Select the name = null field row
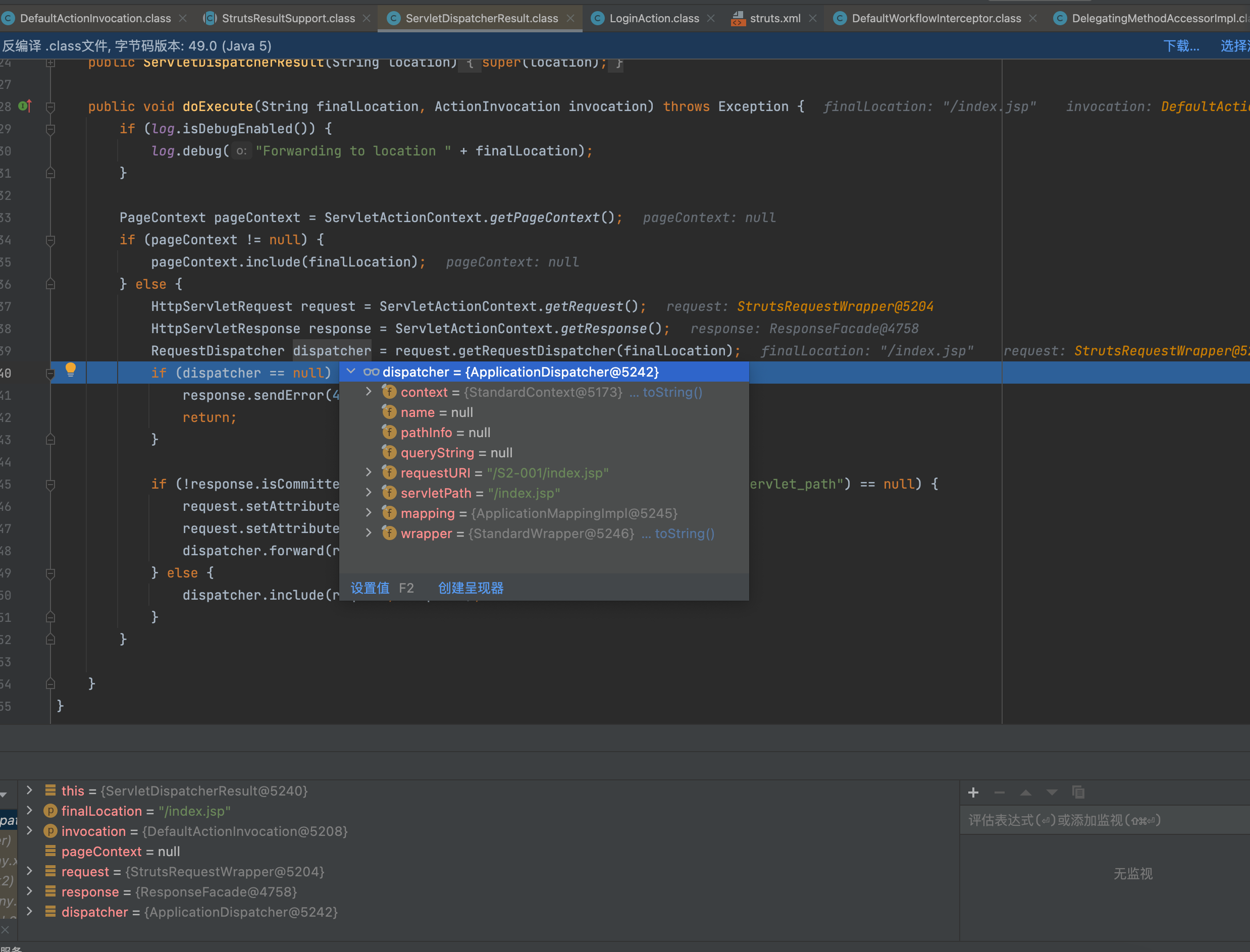This screenshot has height=952, width=1250. 544,412
